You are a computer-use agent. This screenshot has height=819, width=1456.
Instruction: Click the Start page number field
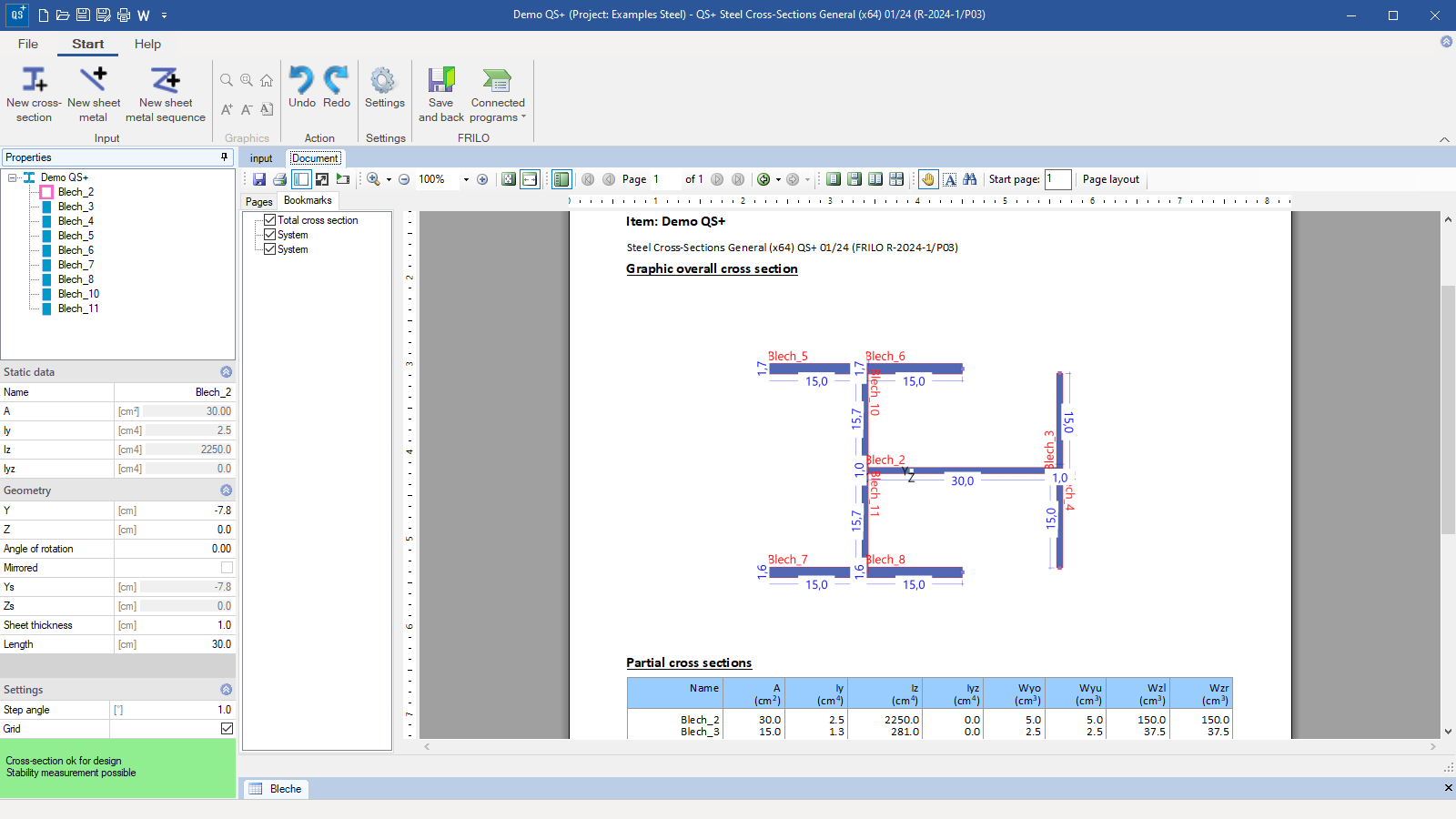click(1057, 179)
